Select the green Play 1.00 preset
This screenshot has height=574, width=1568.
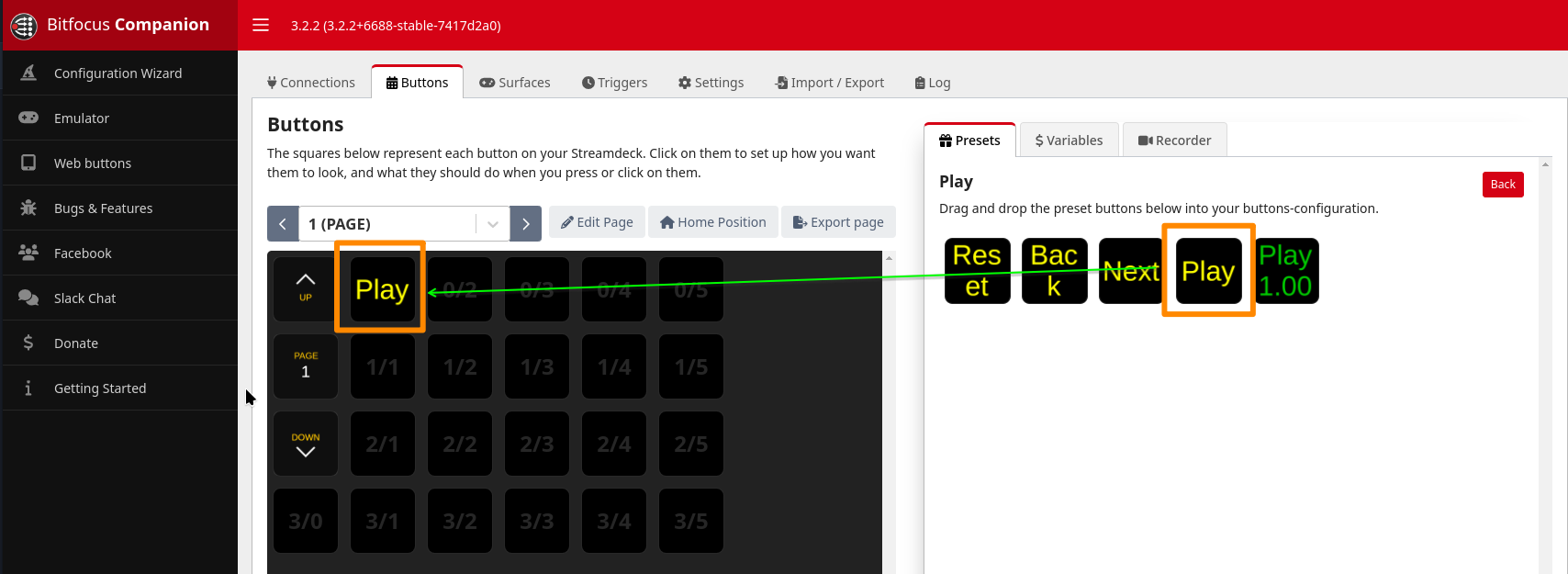(x=1286, y=271)
